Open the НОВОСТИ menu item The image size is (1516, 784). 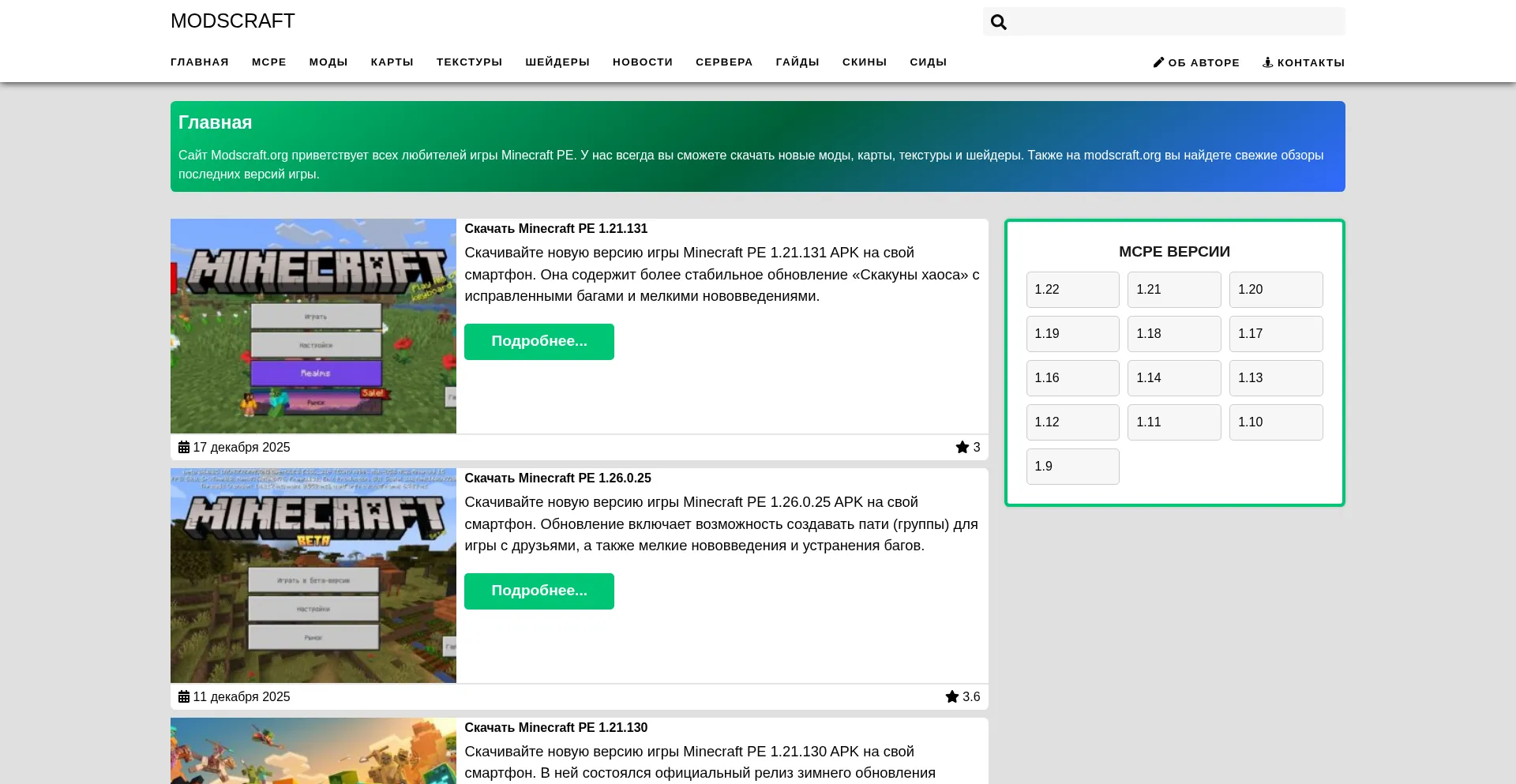(643, 62)
